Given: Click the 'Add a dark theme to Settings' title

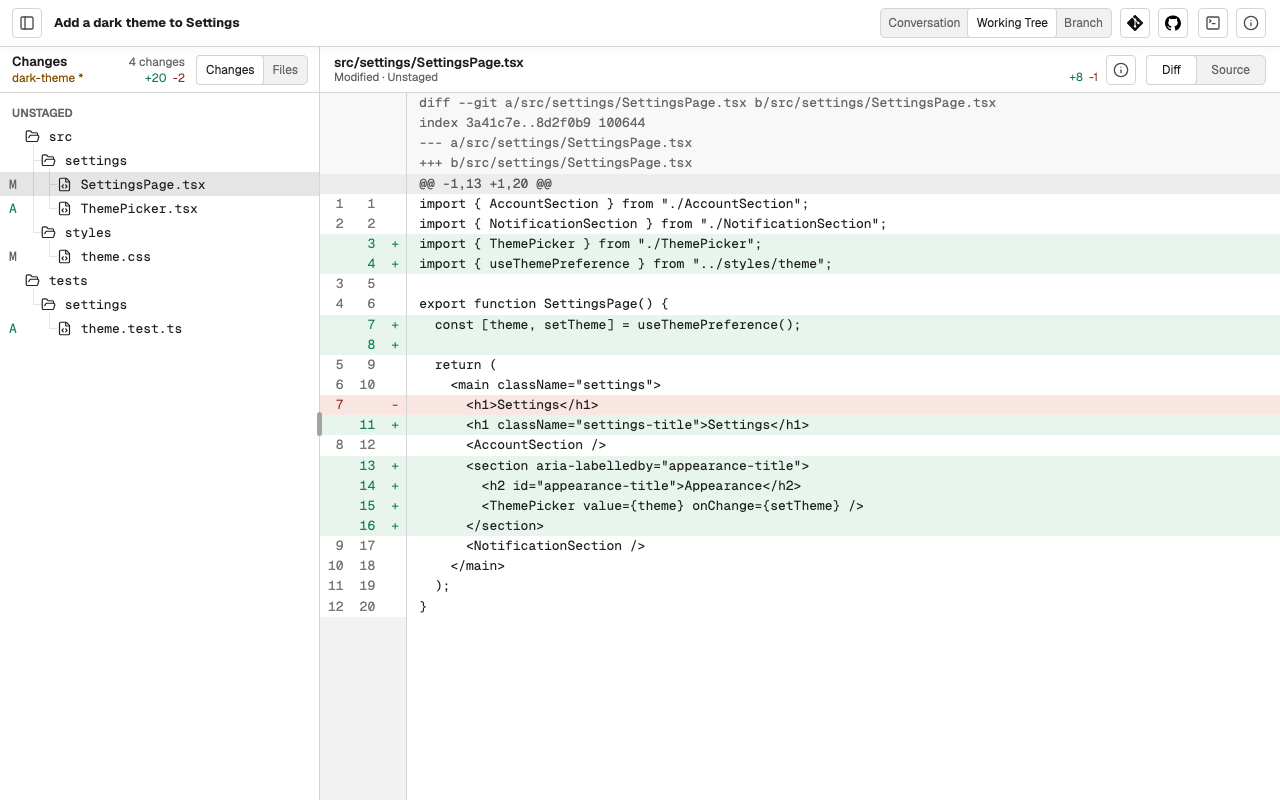Looking at the screenshot, I should [147, 23].
